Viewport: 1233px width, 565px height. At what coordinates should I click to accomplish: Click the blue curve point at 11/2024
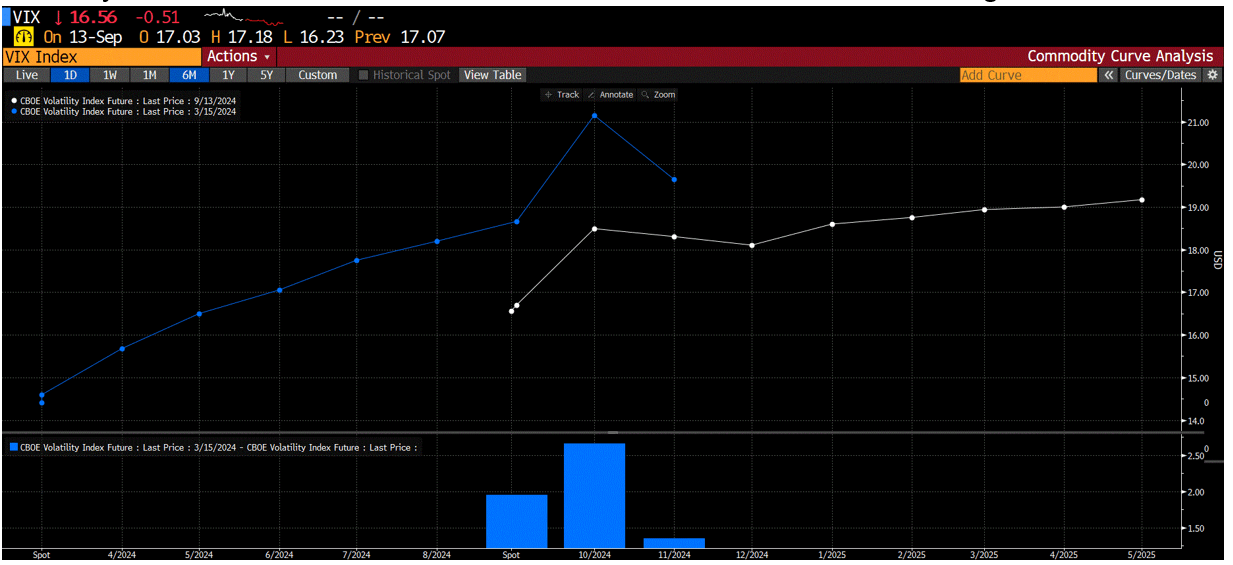[x=674, y=180]
